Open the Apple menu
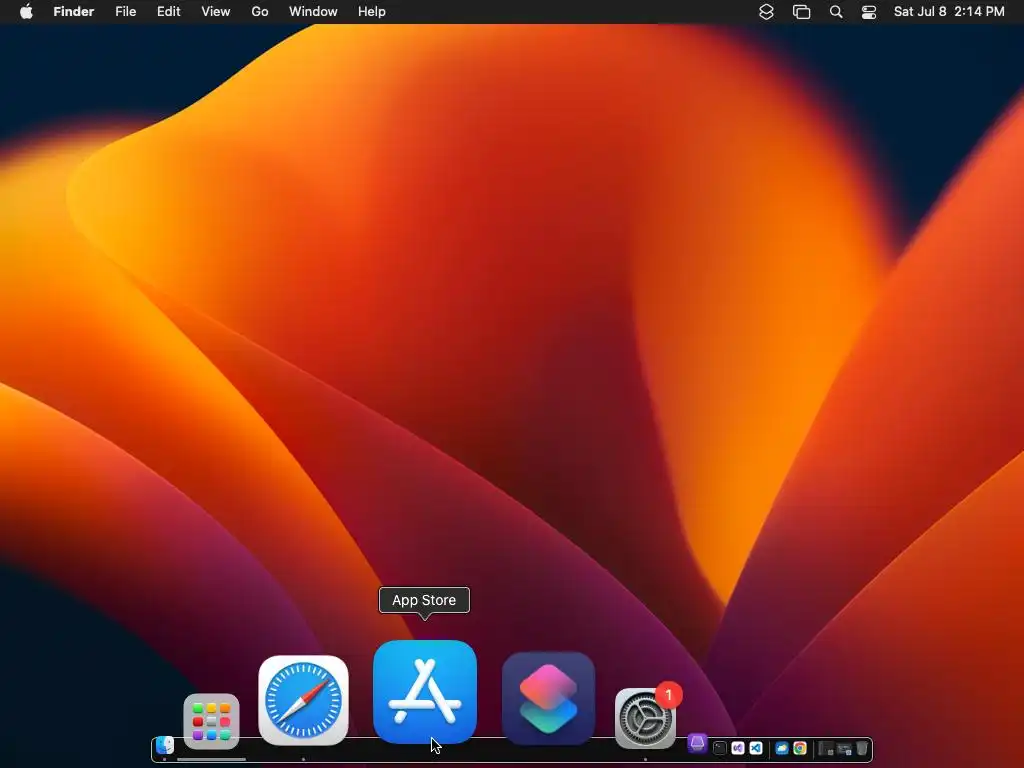The height and width of the screenshot is (768, 1024). click(x=26, y=12)
